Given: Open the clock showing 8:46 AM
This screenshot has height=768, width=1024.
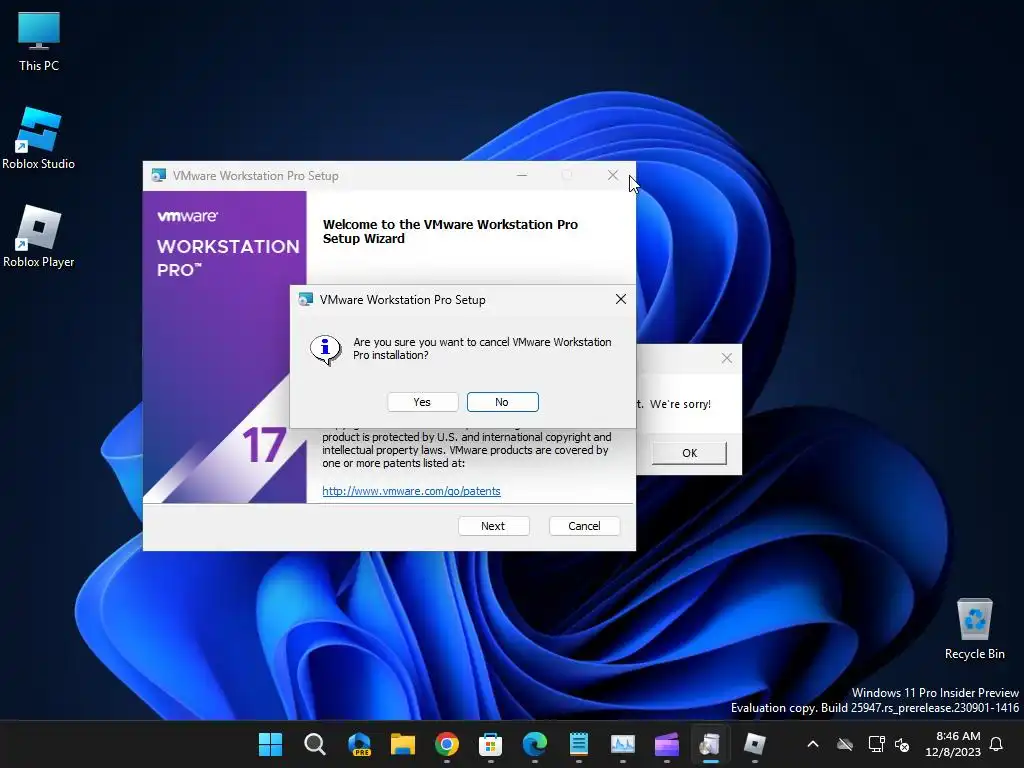Looking at the screenshot, I should click(x=953, y=744).
